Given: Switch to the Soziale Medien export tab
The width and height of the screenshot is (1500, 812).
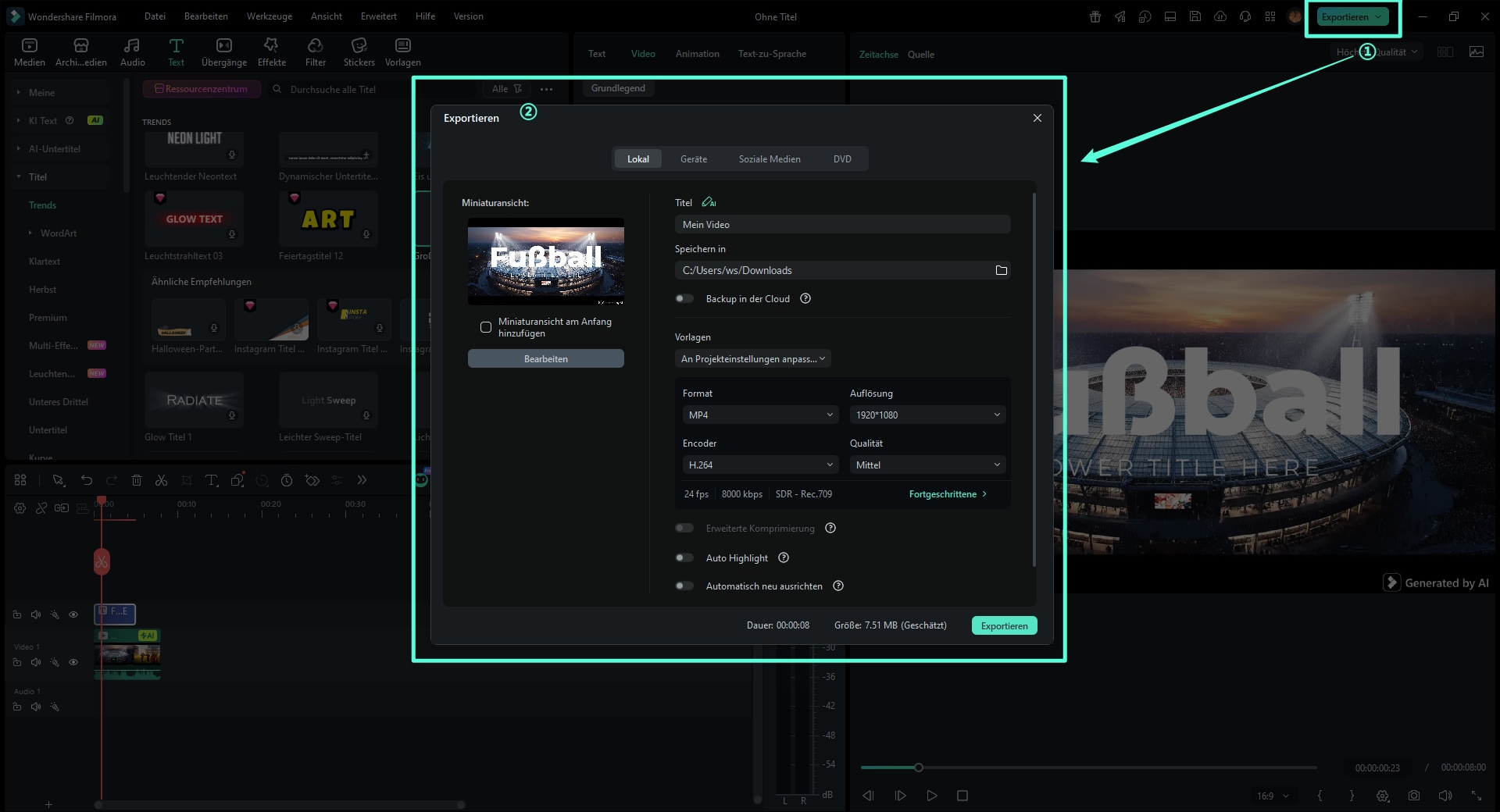Looking at the screenshot, I should coord(770,158).
